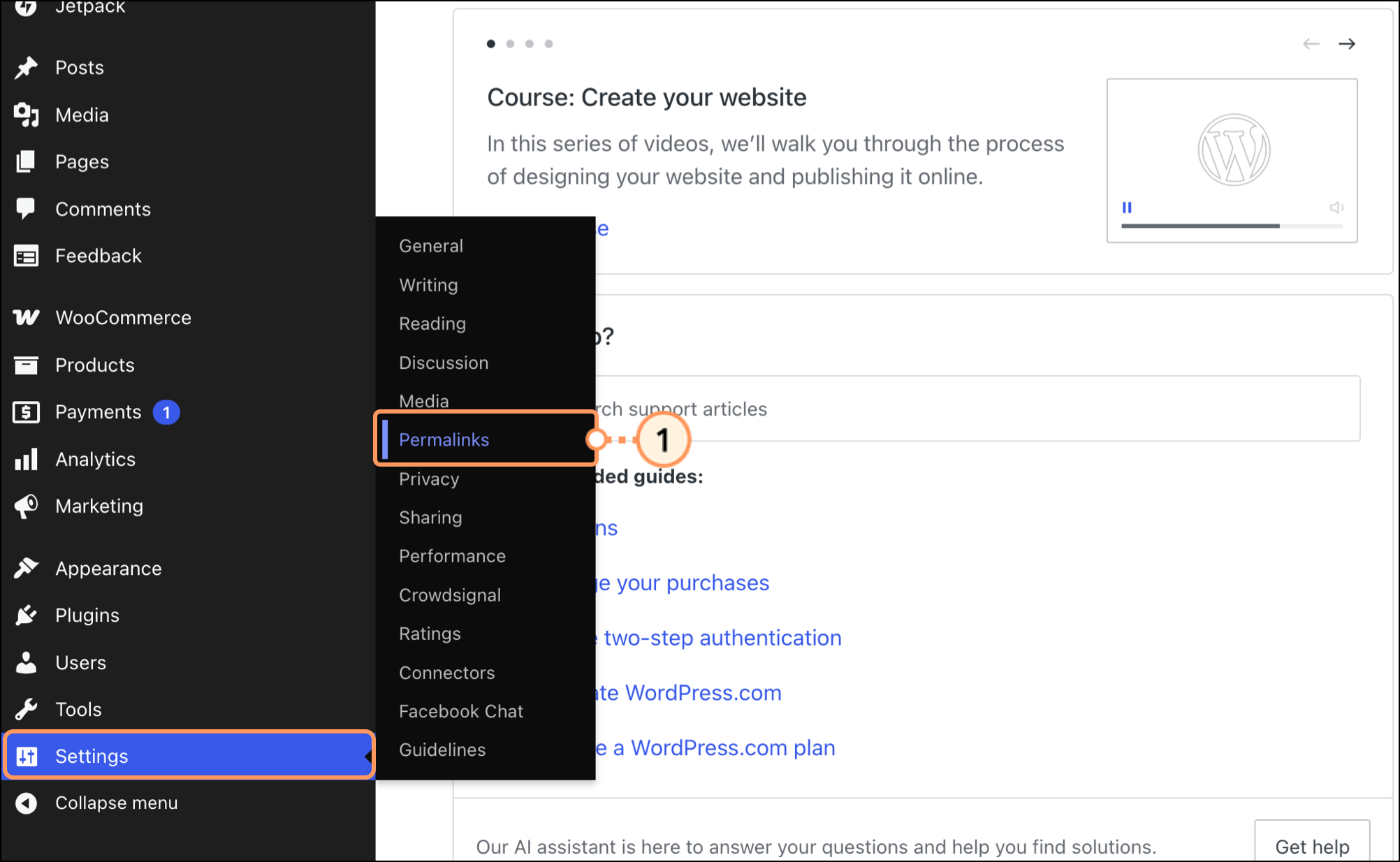Image resolution: width=1400 pixels, height=862 pixels.
Task: Click the Posts pin icon
Action: [x=26, y=68]
